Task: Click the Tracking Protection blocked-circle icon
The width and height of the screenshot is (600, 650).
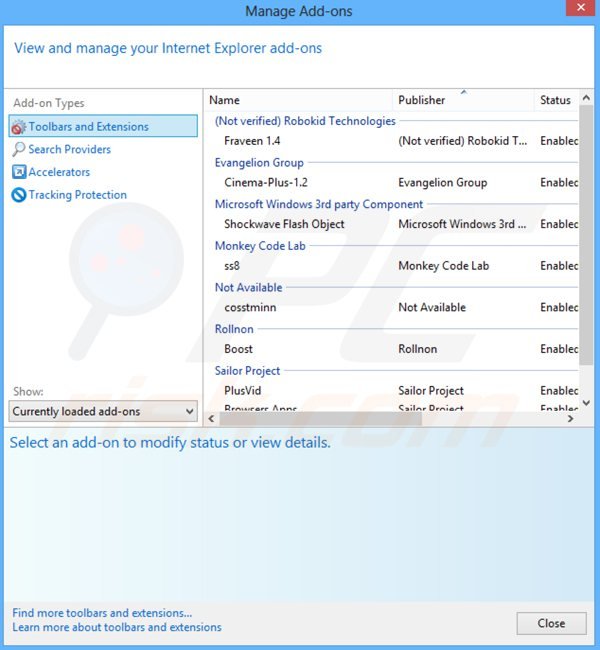Action: tap(19, 194)
